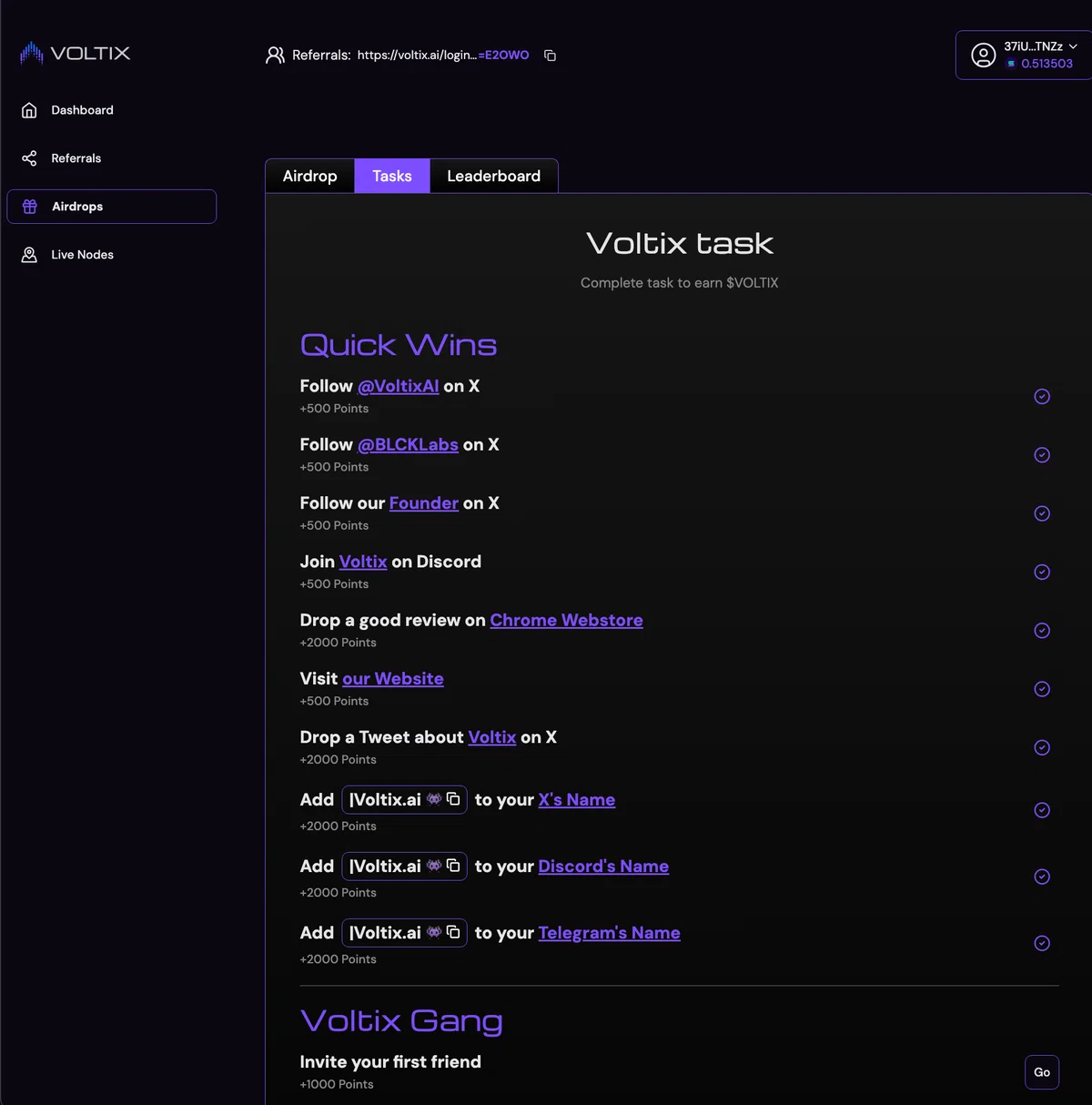Image resolution: width=1092 pixels, height=1105 pixels.
Task: Open Voltix link in Tweet task
Action: (x=492, y=737)
